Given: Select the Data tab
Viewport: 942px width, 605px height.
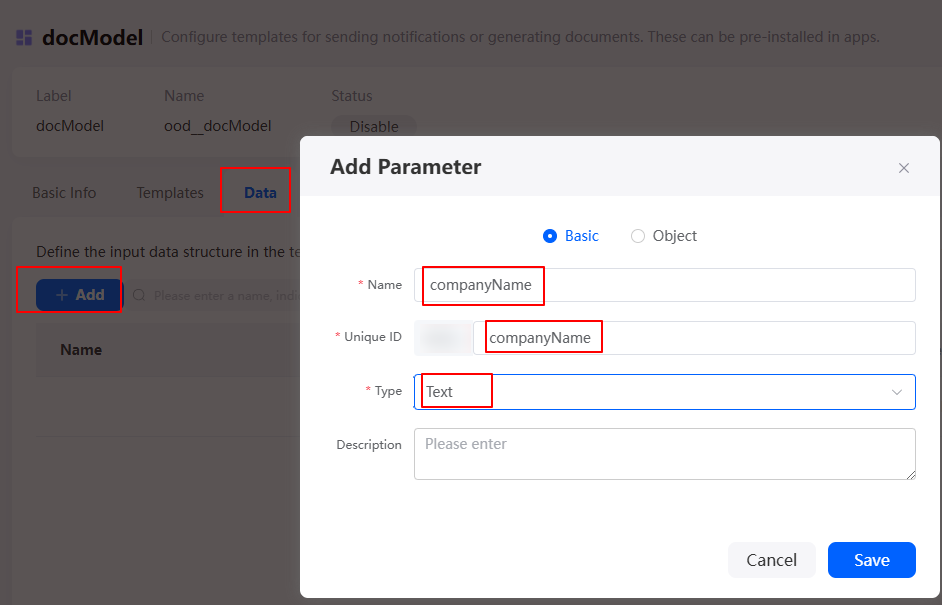Looking at the screenshot, I should [260, 193].
